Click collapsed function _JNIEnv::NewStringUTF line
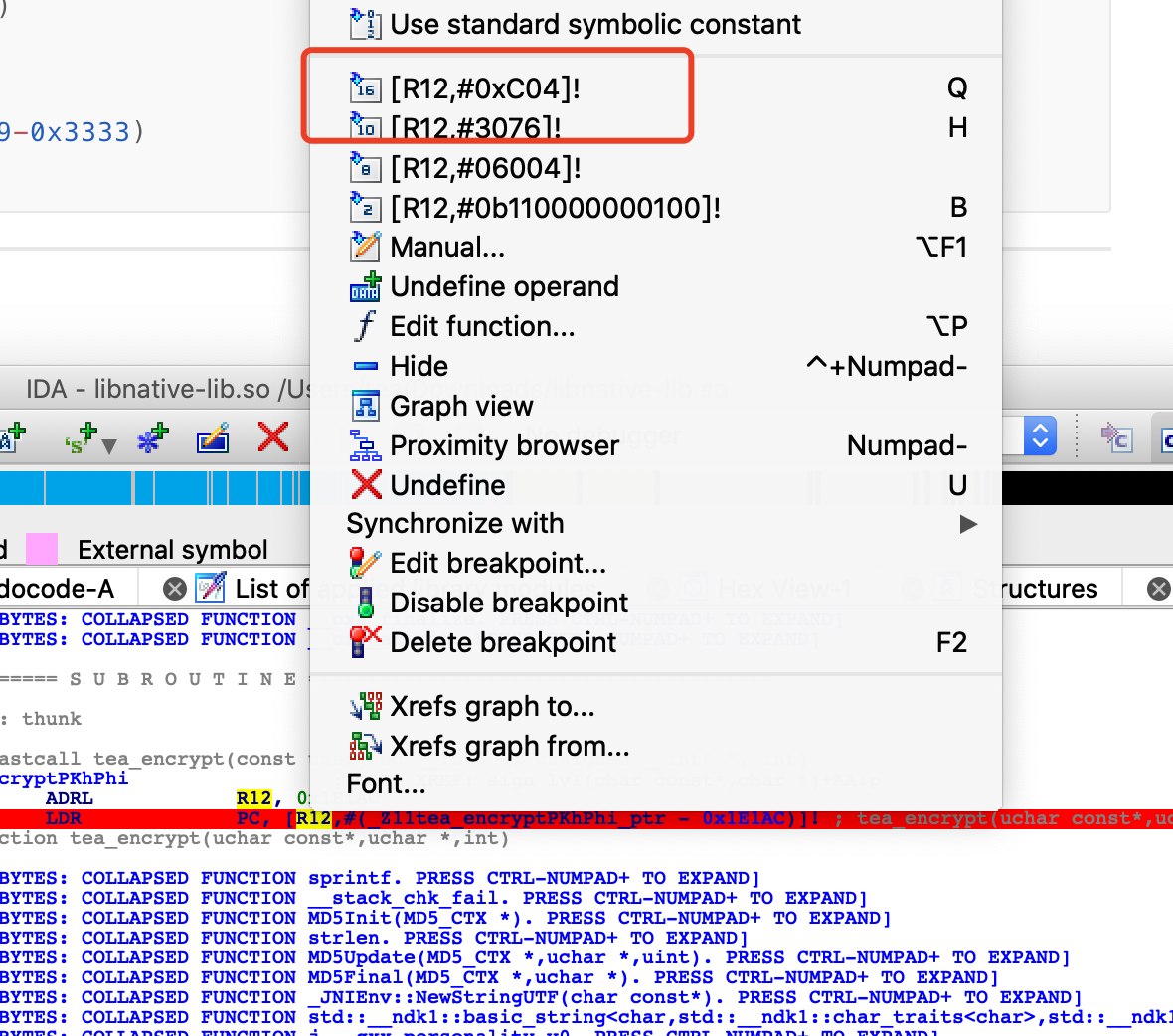 pos(542,998)
